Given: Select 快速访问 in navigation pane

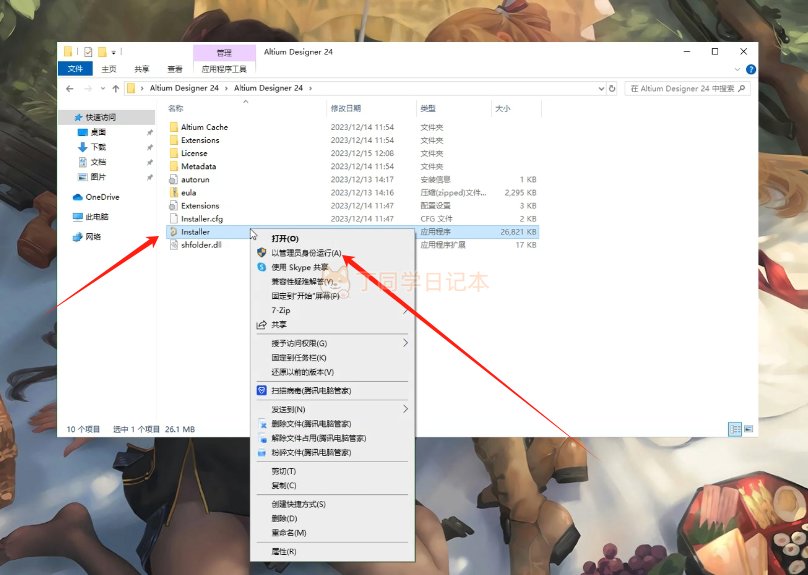Looking at the screenshot, I should [106, 117].
